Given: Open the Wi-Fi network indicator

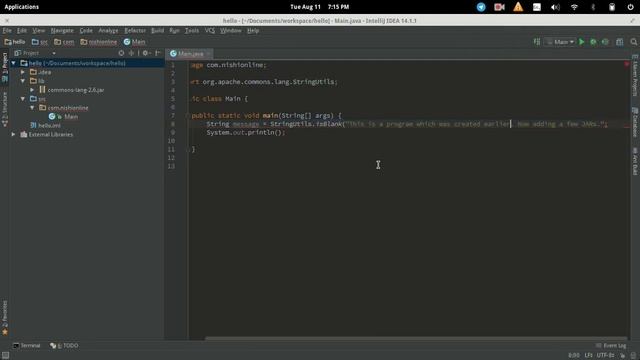Looking at the screenshot, I should pos(574,7).
